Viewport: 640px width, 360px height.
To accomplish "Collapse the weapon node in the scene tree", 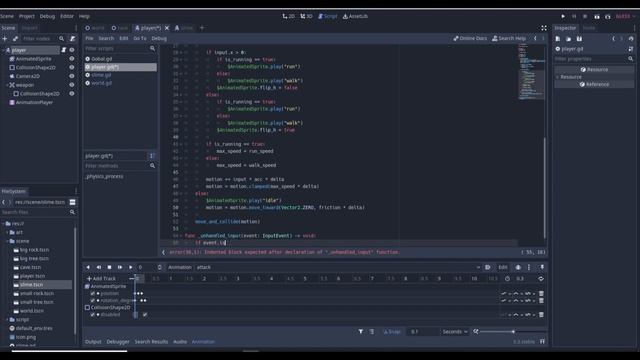I will (7, 85).
